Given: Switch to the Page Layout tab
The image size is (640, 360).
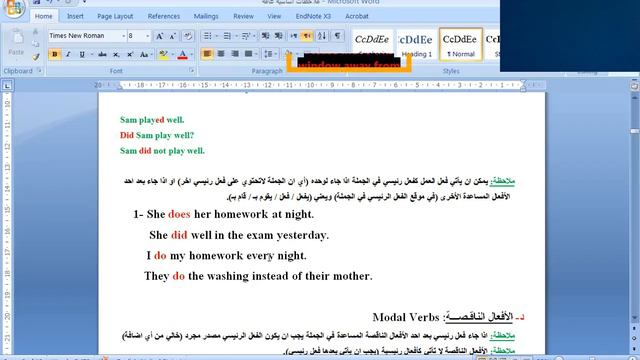Looking at the screenshot, I should [x=115, y=16].
